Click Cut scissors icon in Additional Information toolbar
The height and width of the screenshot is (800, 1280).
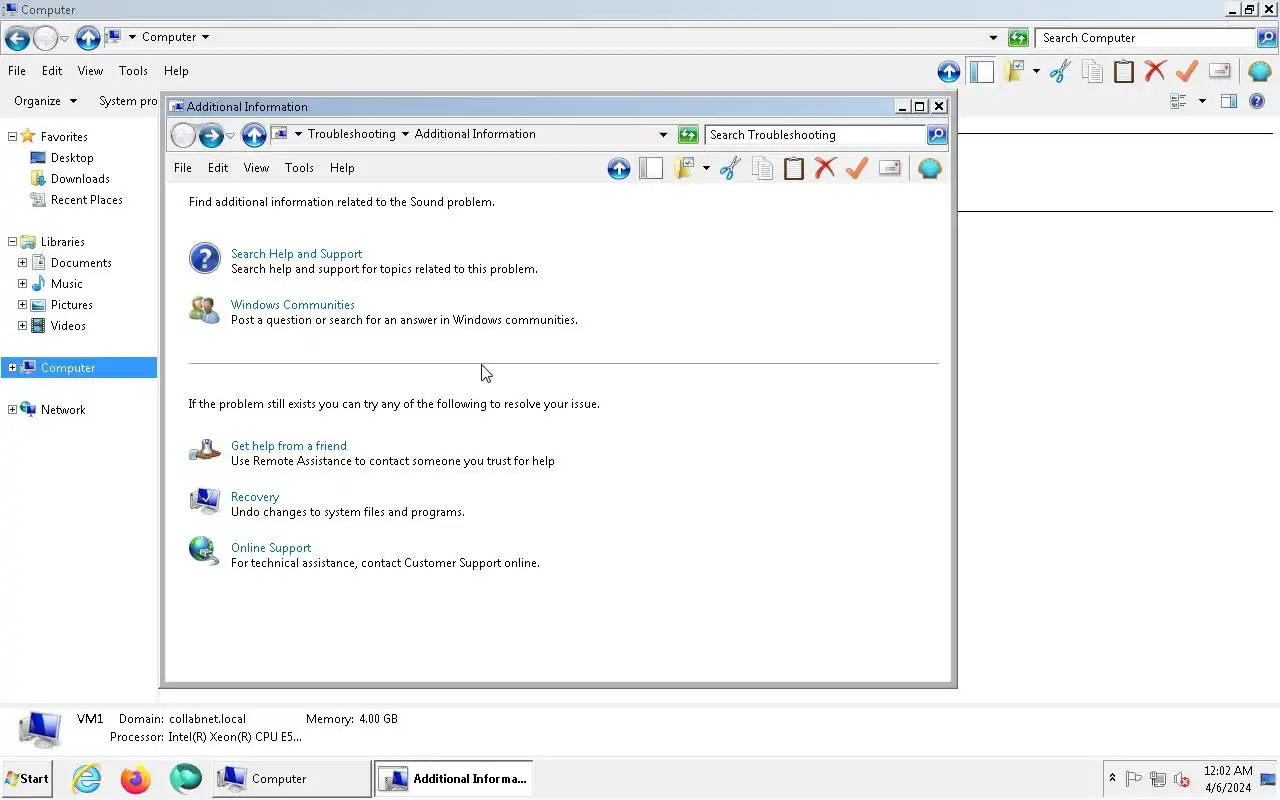(x=730, y=169)
